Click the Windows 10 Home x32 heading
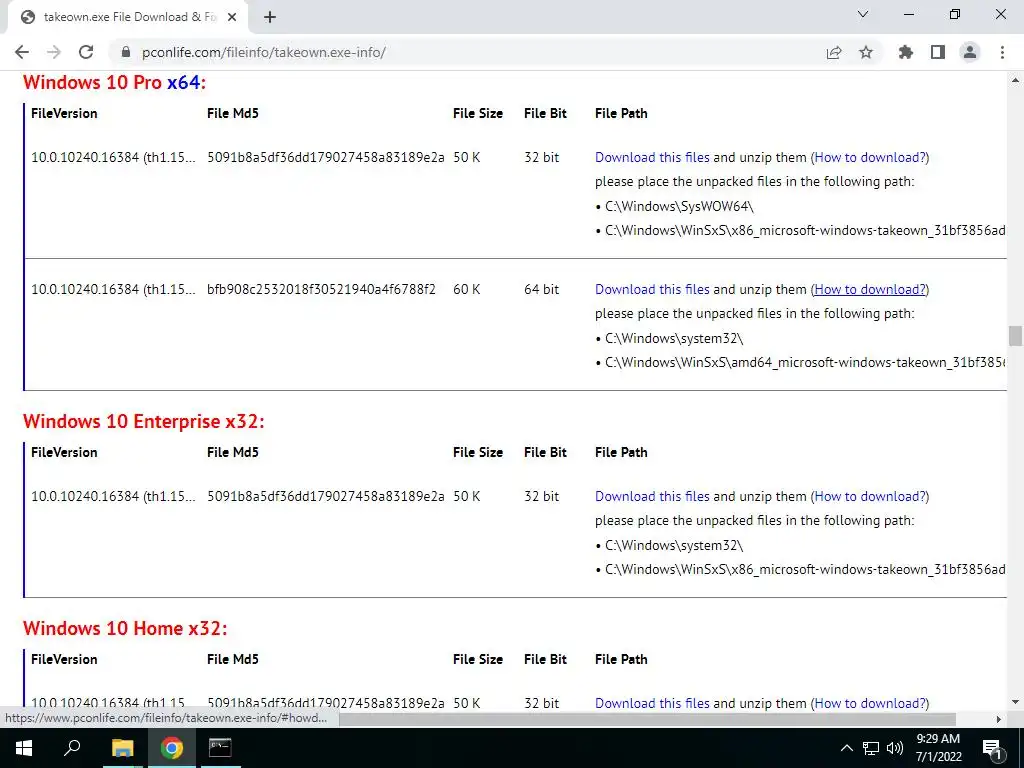This screenshot has height=768, width=1024. 125,628
